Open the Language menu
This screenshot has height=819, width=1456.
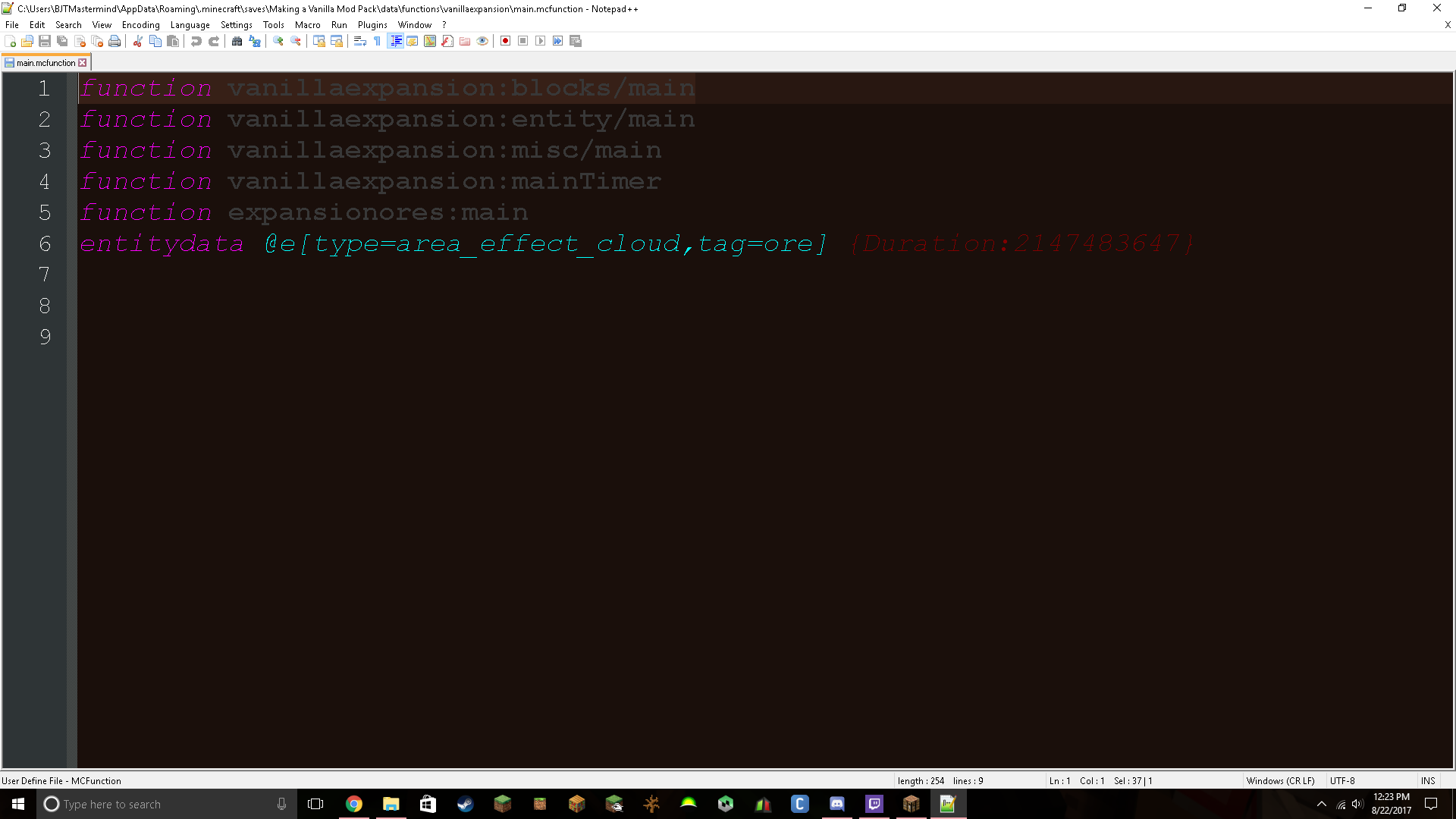pos(190,25)
